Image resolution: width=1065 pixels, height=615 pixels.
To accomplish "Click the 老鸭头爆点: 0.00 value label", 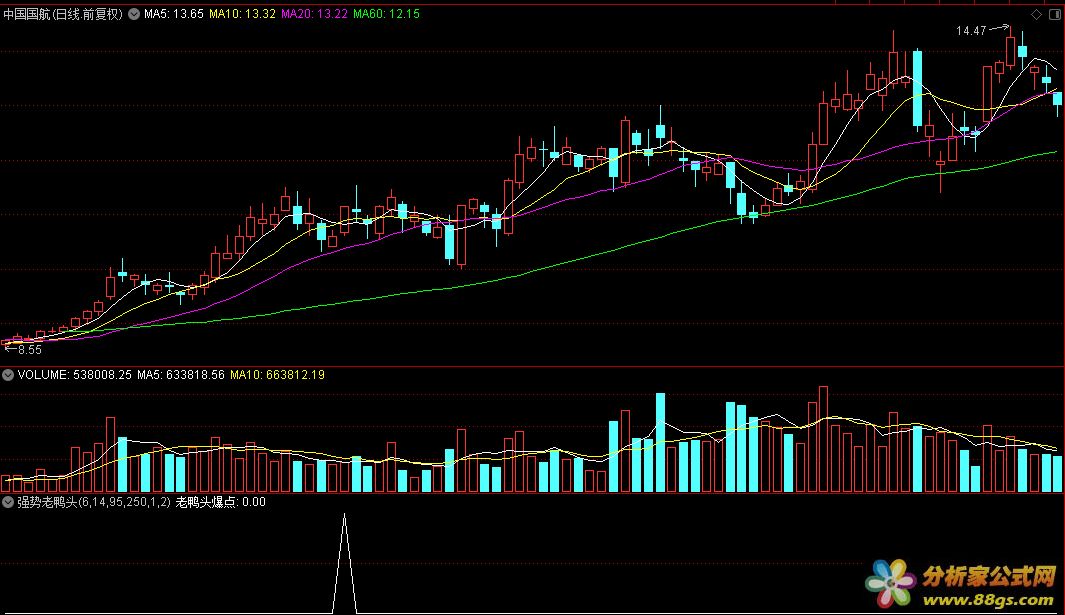I will [x=221, y=502].
